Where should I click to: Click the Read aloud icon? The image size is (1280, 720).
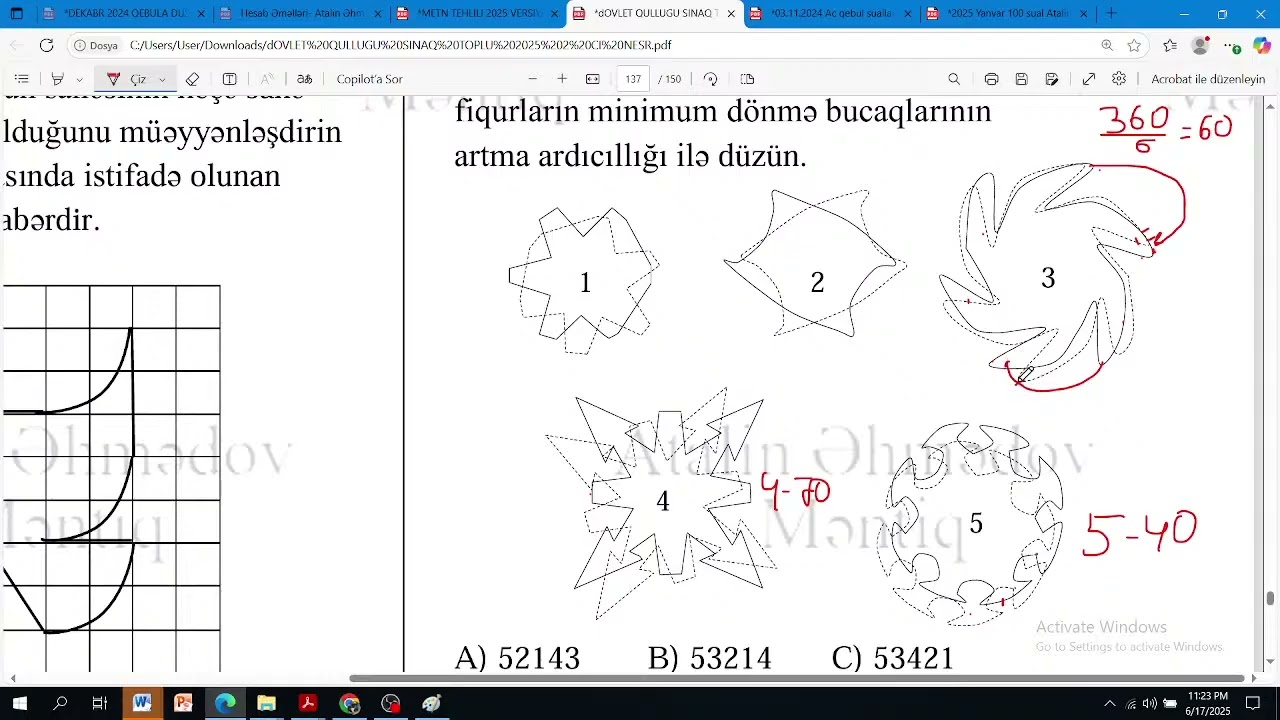(x=267, y=79)
